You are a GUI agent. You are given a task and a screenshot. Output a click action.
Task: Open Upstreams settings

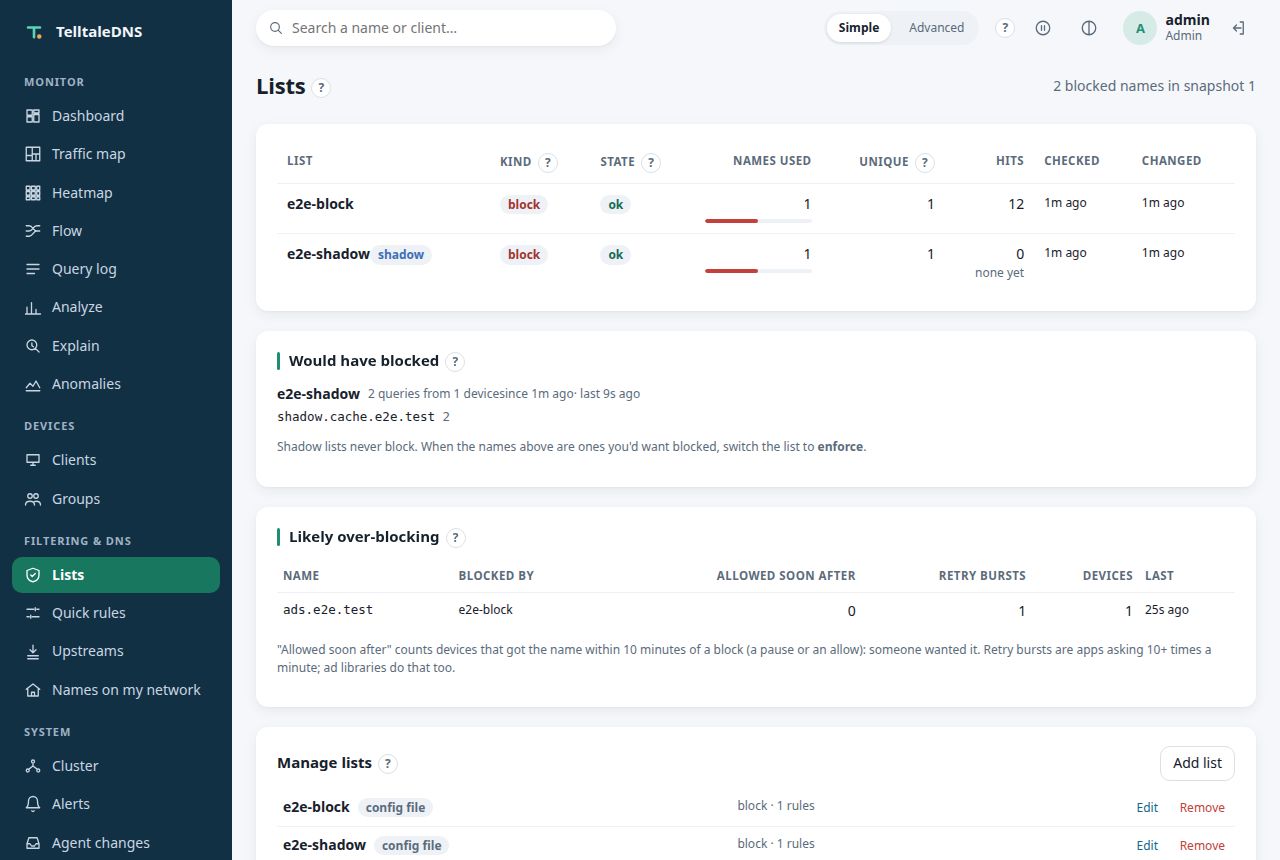pyautogui.click(x=116, y=651)
